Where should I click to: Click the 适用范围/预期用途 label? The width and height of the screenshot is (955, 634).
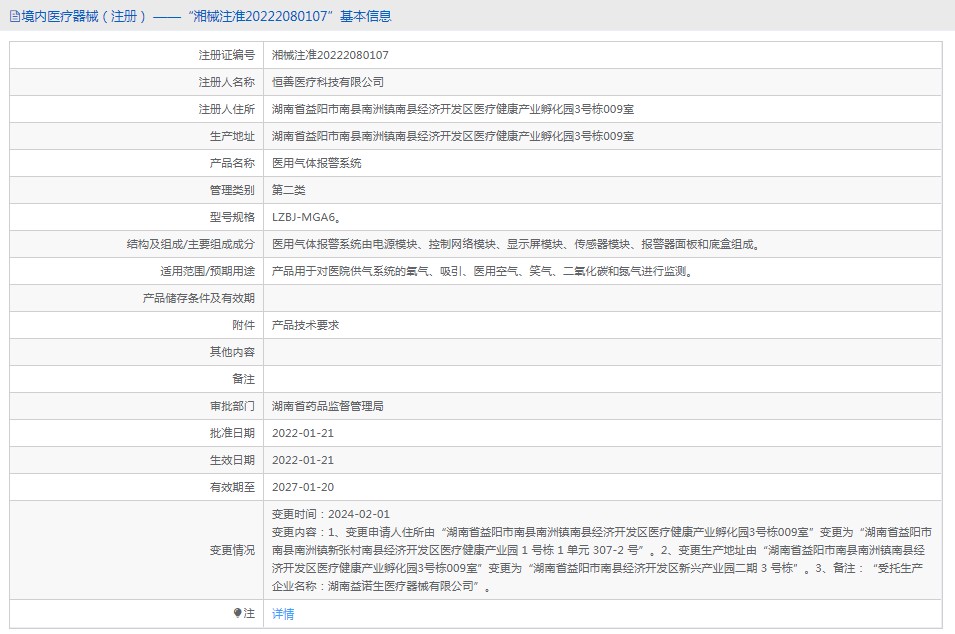[x=208, y=271]
